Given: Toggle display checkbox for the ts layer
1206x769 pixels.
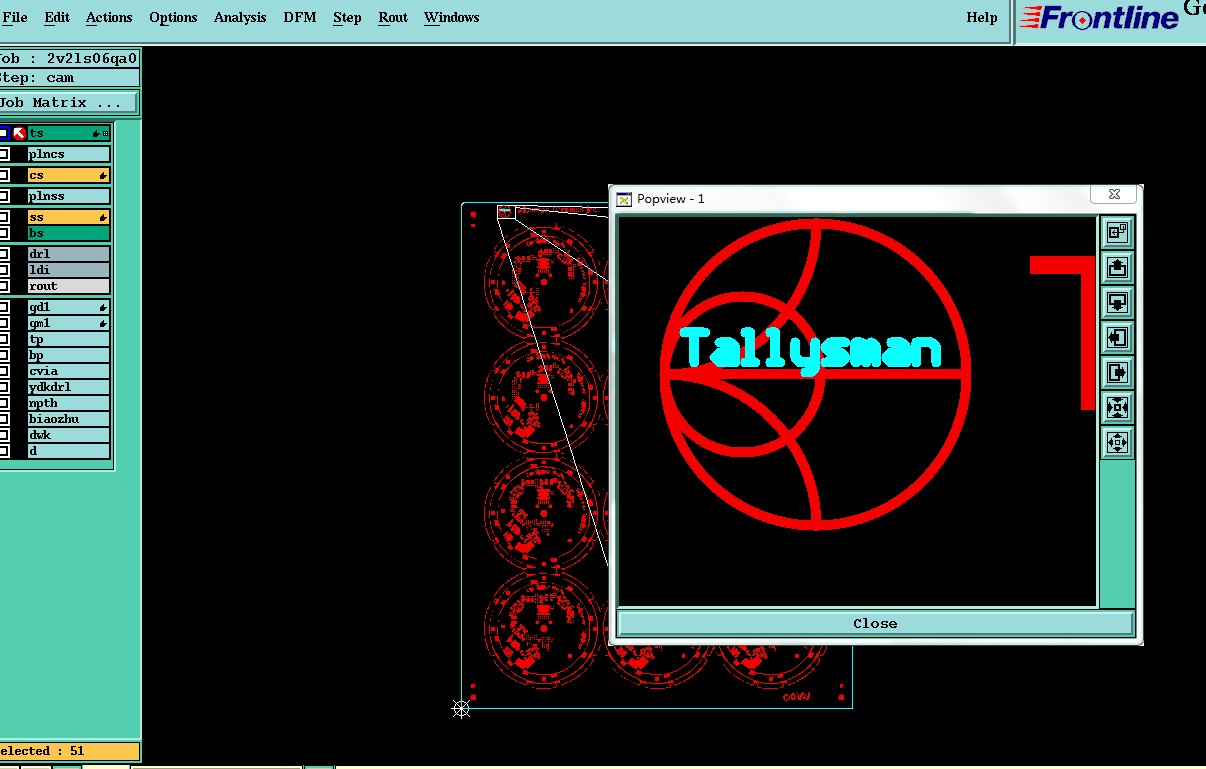Looking at the screenshot, I should point(4,133).
